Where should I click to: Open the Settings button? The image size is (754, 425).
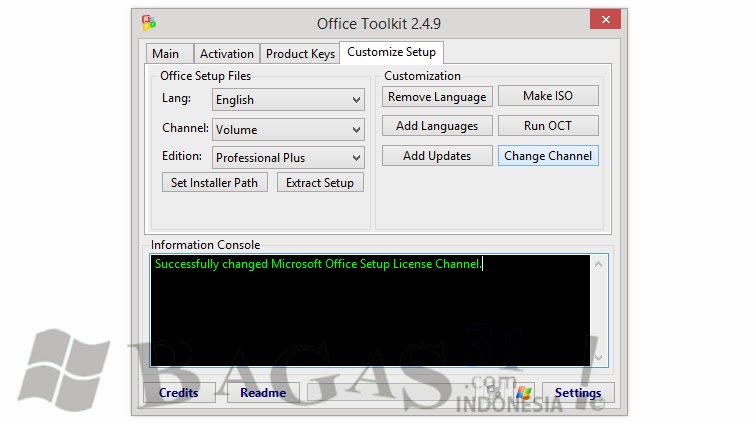pyautogui.click(x=578, y=392)
